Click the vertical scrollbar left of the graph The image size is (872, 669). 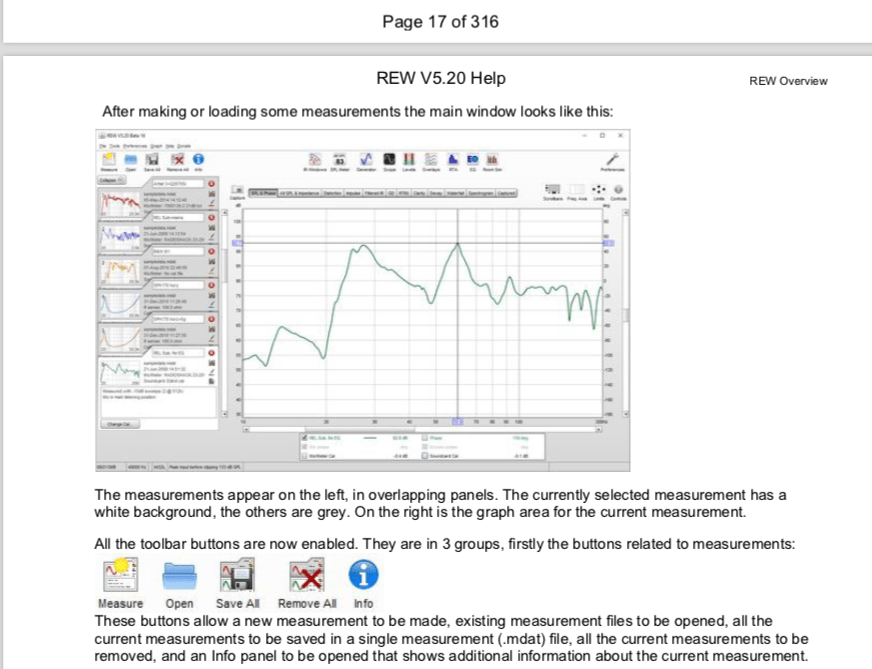225,312
